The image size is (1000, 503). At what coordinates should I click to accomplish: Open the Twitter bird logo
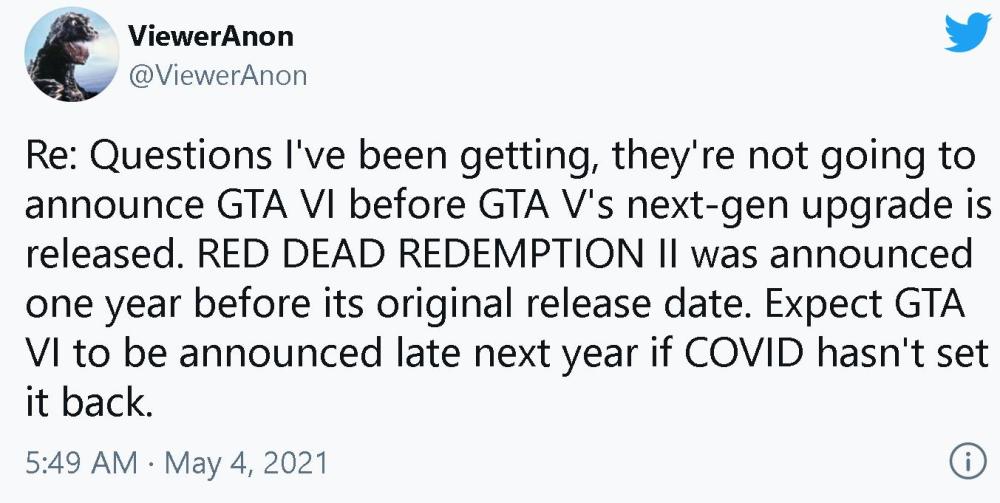coord(967,32)
